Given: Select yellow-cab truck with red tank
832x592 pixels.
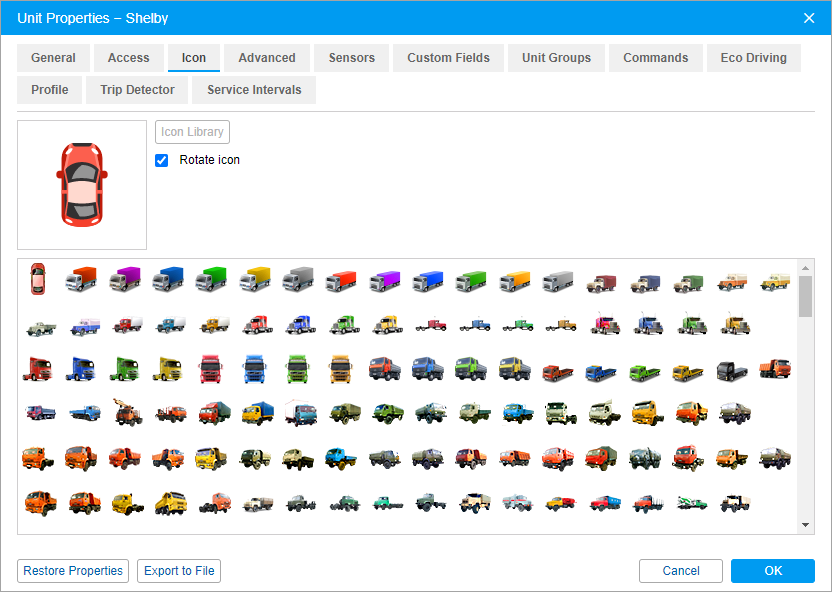Looking at the screenshot, I should click(560, 502).
